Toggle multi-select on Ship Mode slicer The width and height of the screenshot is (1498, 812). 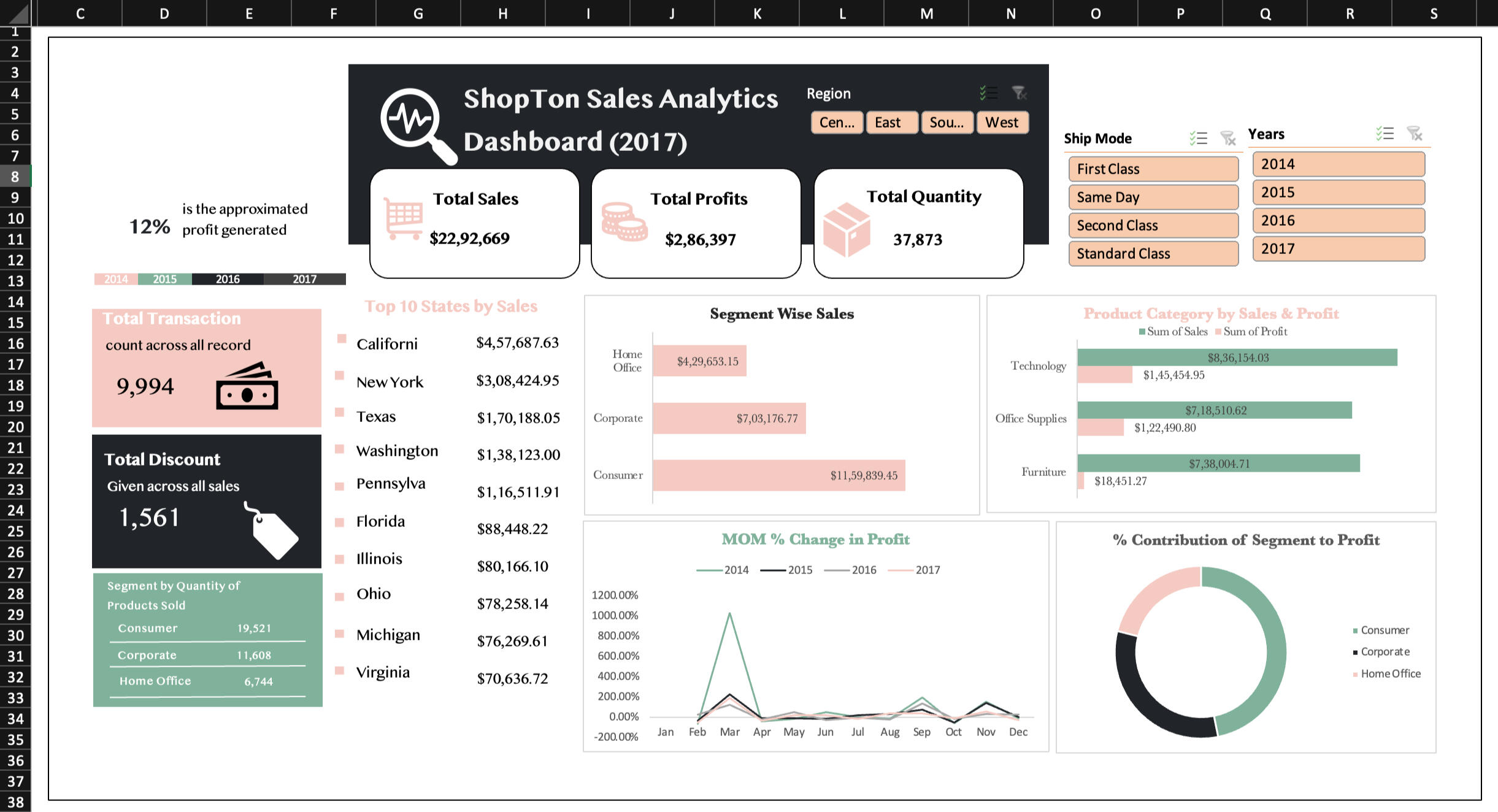[x=1198, y=138]
